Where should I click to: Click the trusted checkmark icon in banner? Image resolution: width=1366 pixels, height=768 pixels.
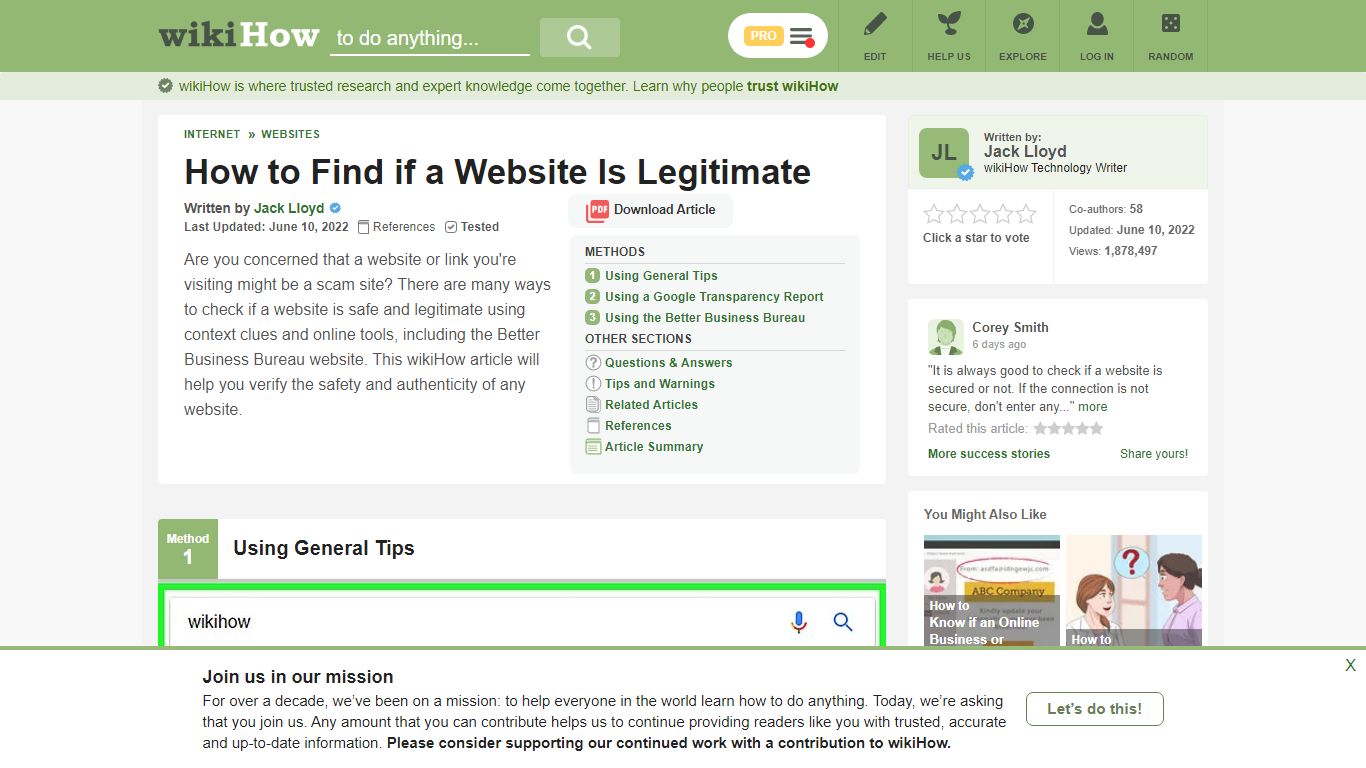[166, 86]
